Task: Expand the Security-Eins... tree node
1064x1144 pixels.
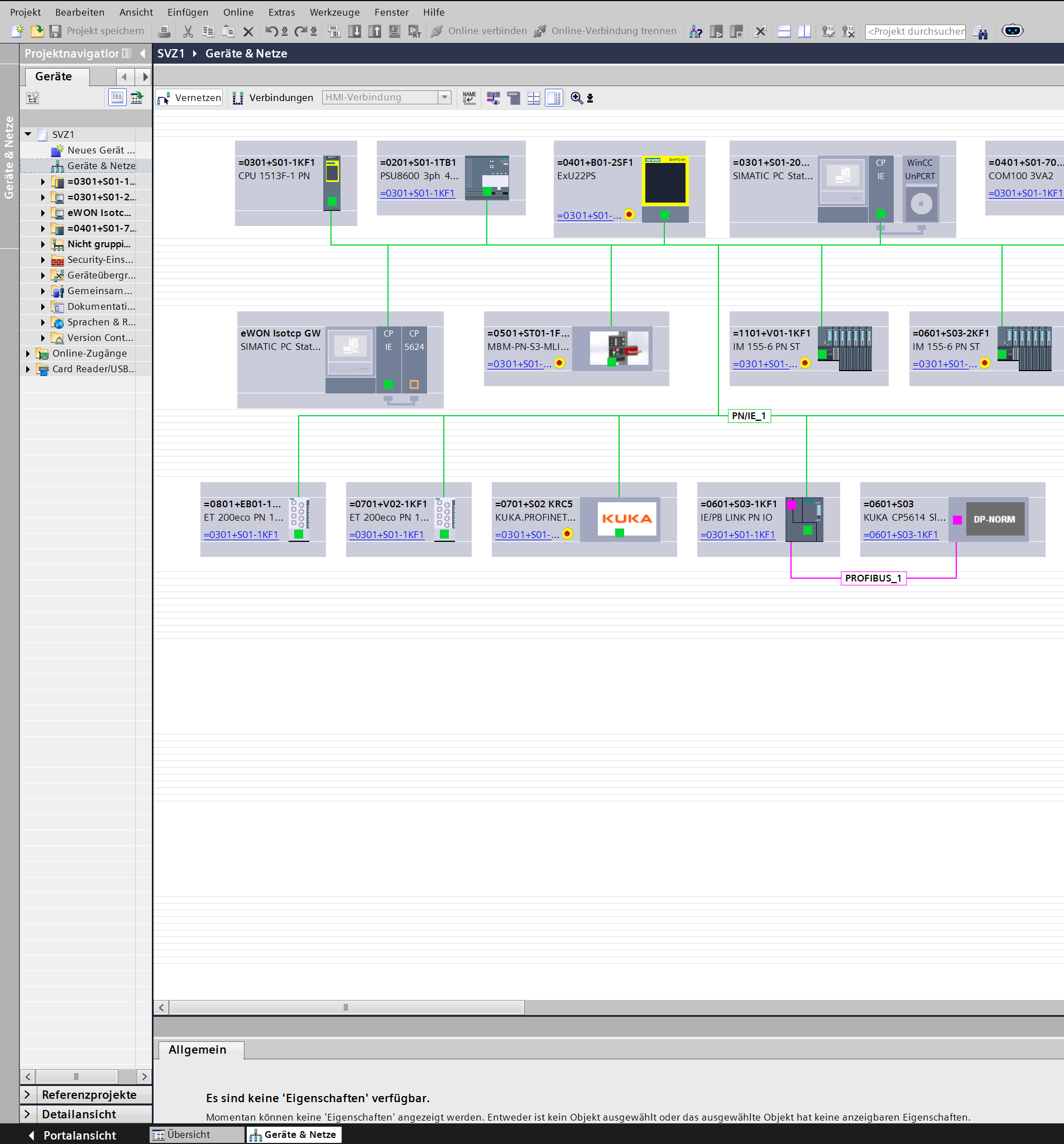Action: [42, 259]
